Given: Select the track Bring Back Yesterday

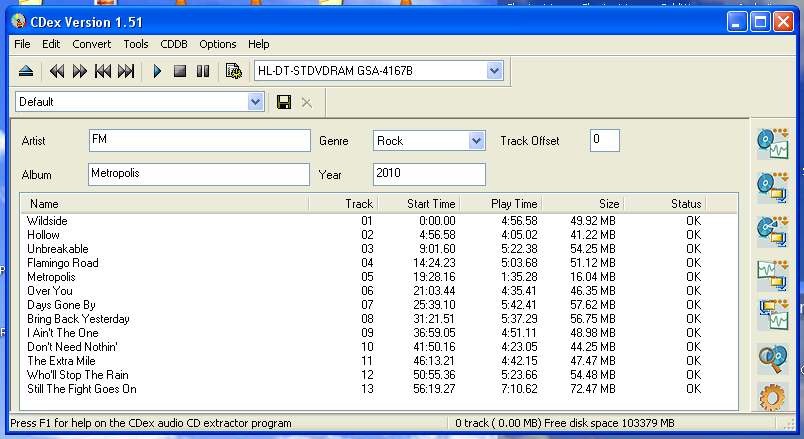Looking at the screenshot, I should (78, 319).
